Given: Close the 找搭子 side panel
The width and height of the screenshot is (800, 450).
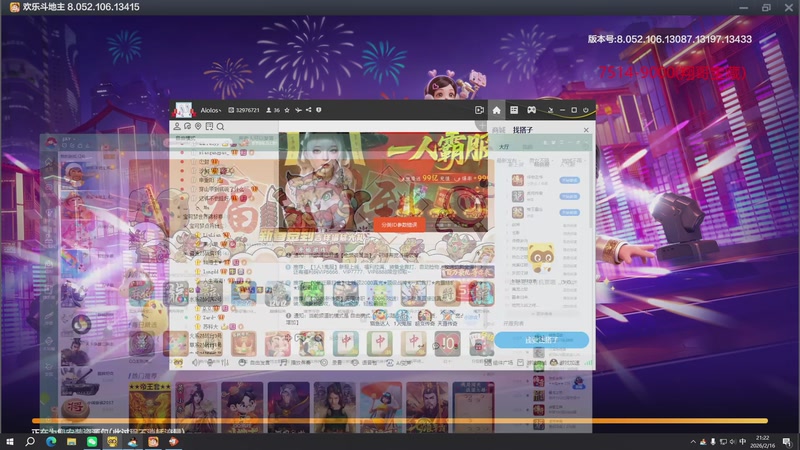Looking at the screenshot, I should click(586, 130).
